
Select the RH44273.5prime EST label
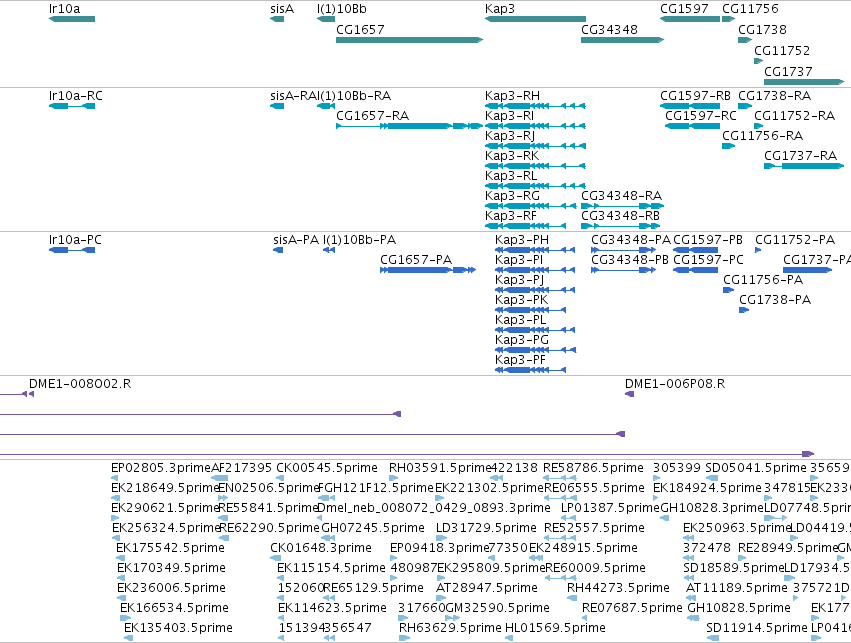point(618,588)
